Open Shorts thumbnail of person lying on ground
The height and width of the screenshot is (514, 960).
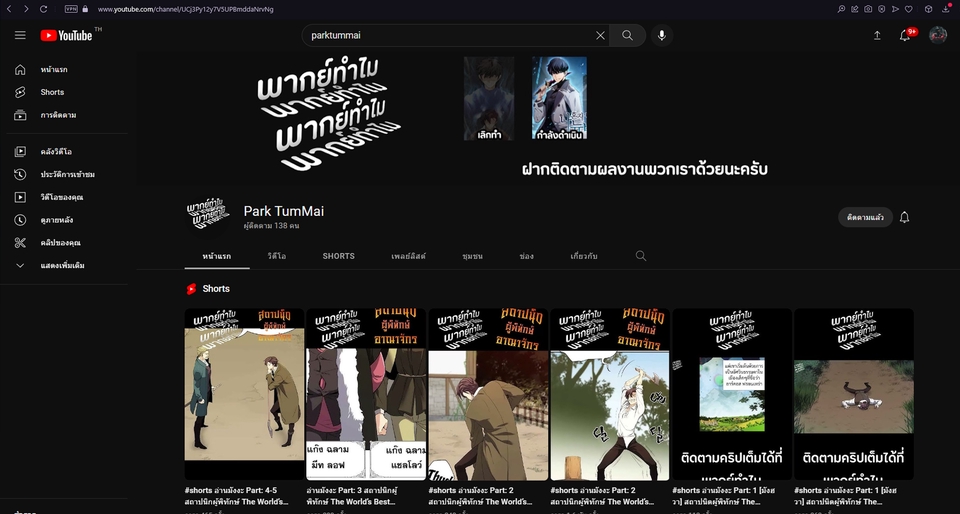pos(853,394)
